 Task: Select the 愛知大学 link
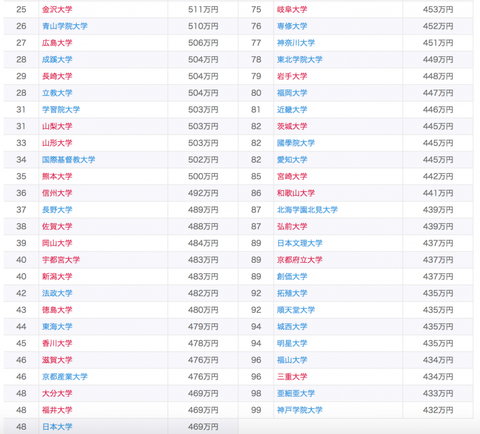pos(292,160)
